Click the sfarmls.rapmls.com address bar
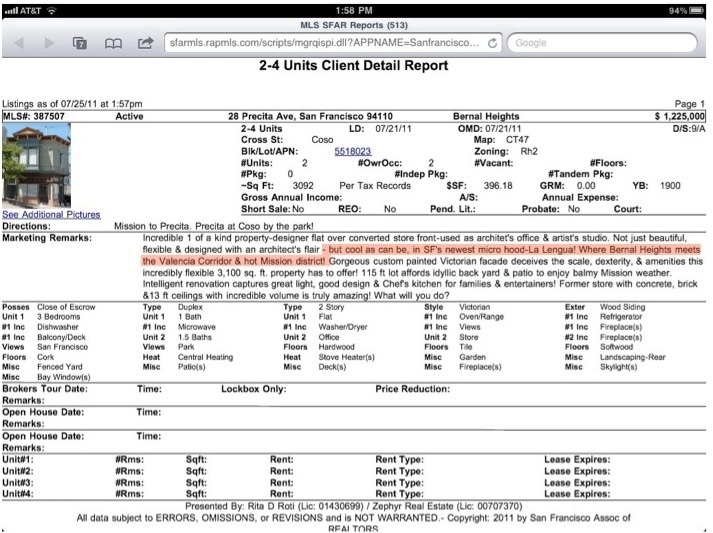 320,44
